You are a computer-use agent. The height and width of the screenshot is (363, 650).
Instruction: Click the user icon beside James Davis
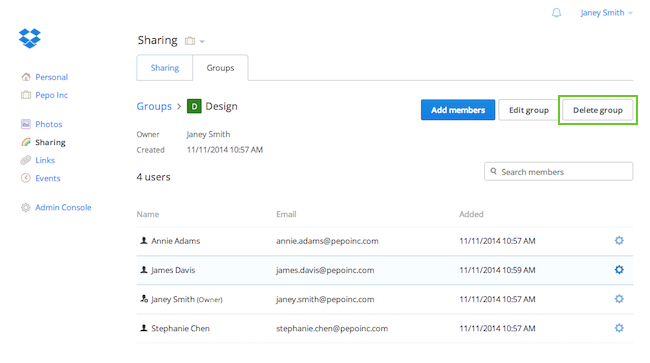(x=144, y=270)
